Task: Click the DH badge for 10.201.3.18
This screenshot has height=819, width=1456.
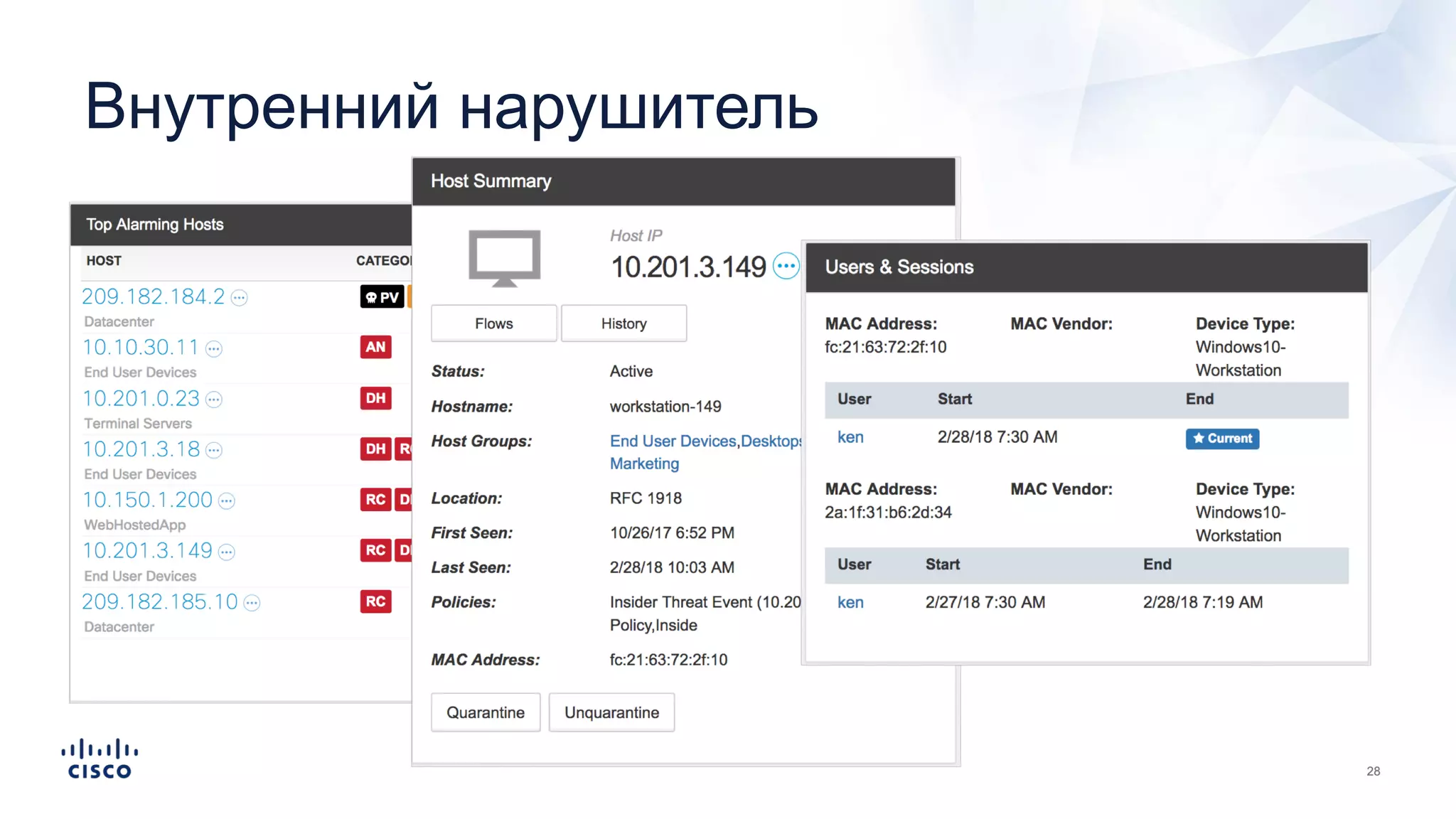Action: tap(375, 449)
